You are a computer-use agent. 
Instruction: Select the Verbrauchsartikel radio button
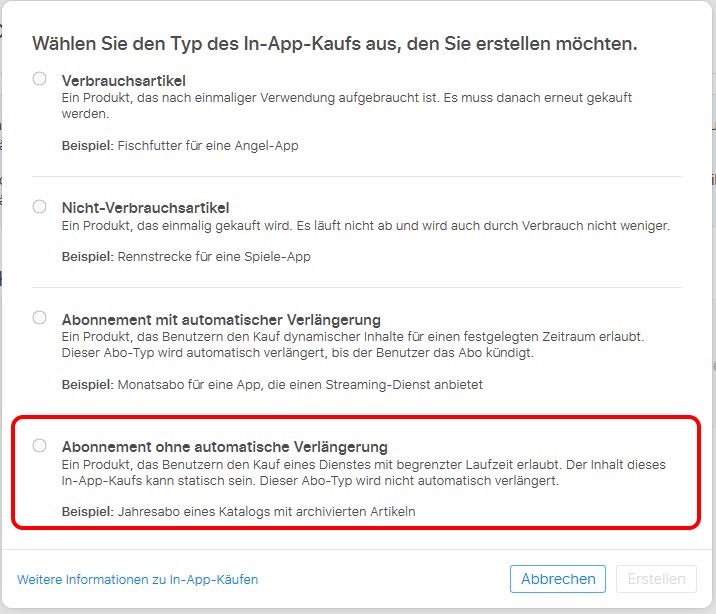[x=39, y=79]
